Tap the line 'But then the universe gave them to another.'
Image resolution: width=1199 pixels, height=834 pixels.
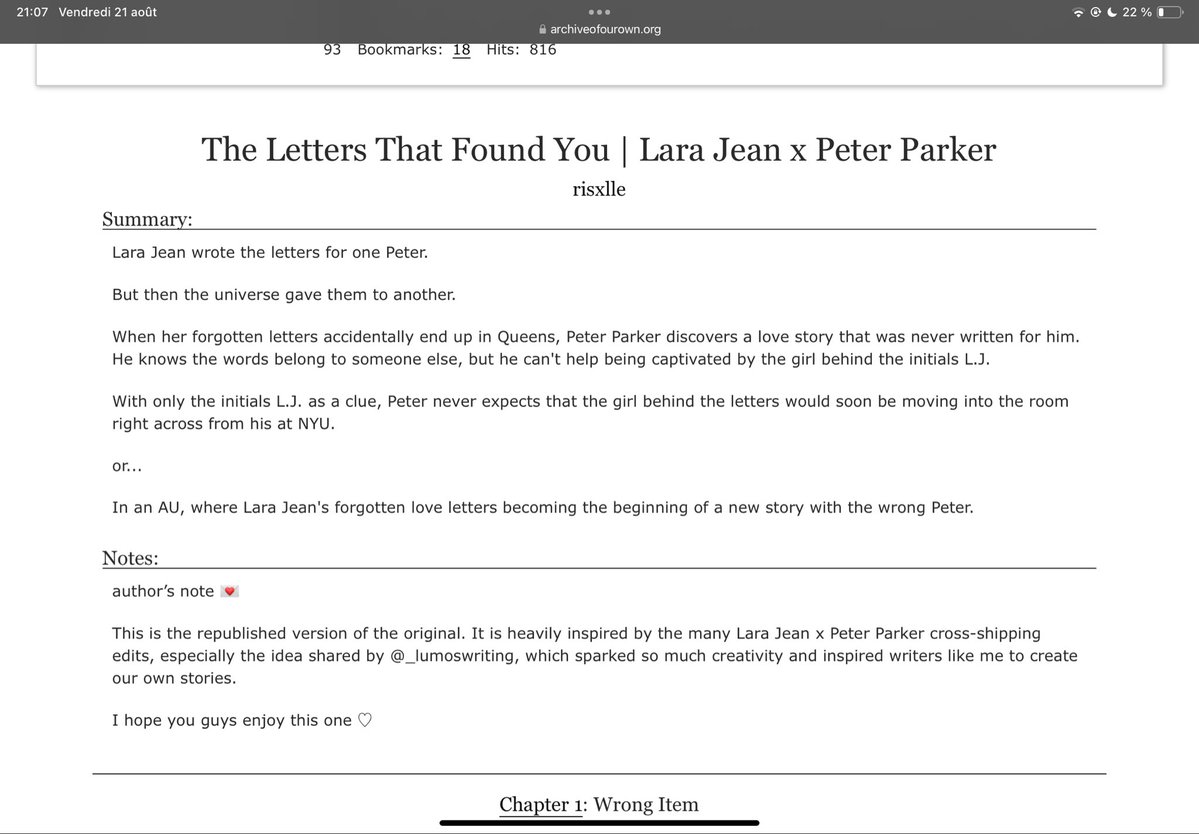pos(284,294)
